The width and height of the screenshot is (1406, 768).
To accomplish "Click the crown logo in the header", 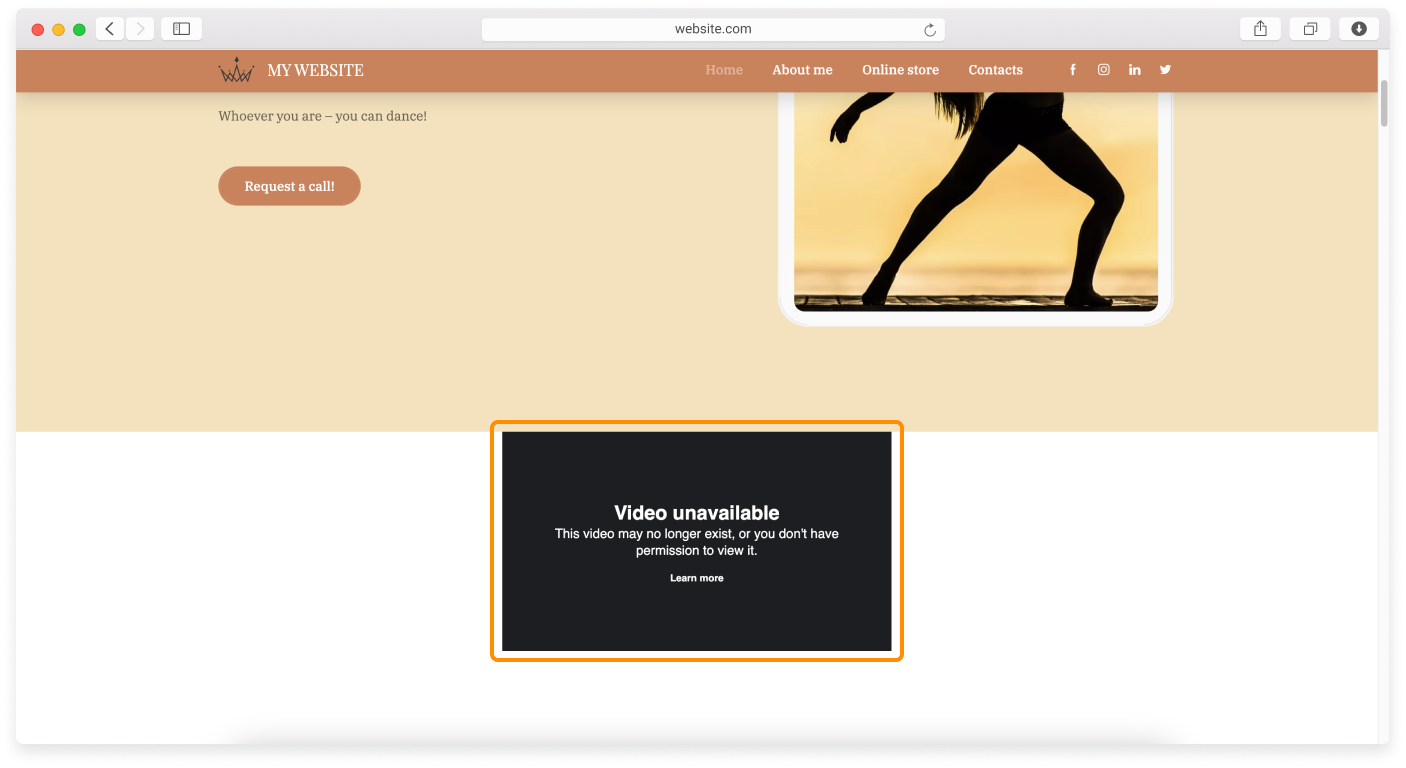I will tap(236, 70).
